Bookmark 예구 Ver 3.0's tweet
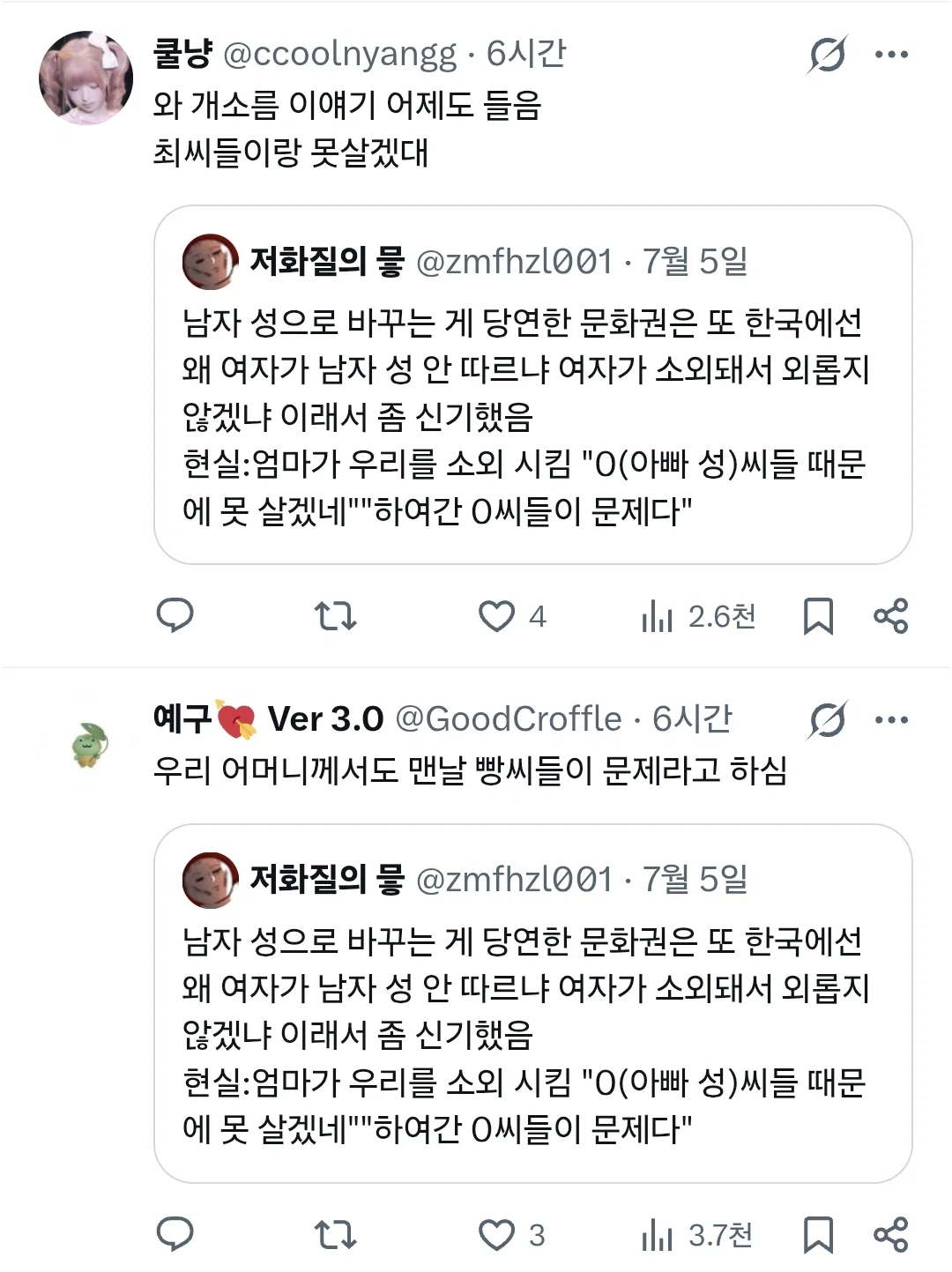 coord(818,1235)
